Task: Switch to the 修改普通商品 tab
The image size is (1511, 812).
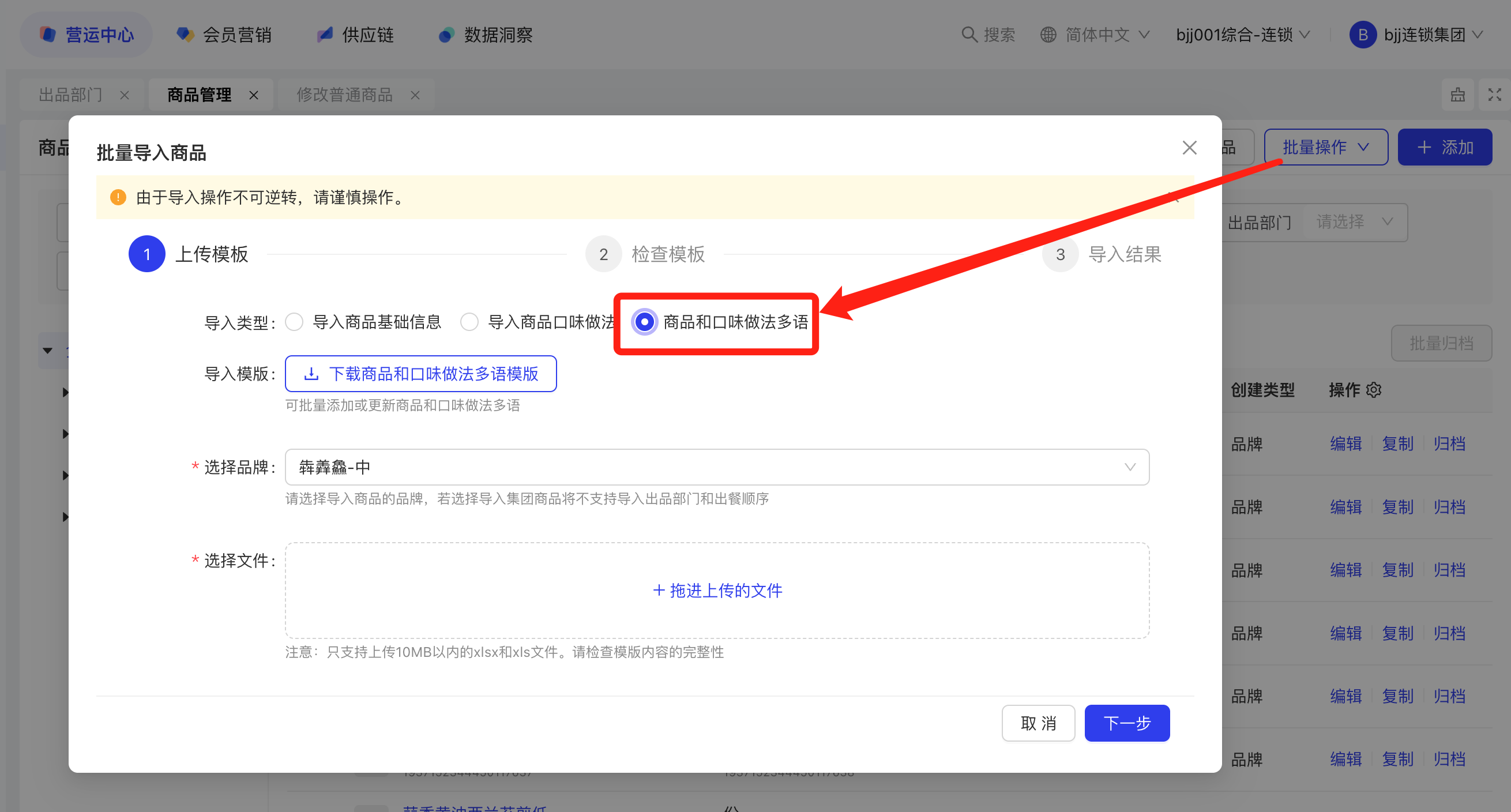Action: 344,95
